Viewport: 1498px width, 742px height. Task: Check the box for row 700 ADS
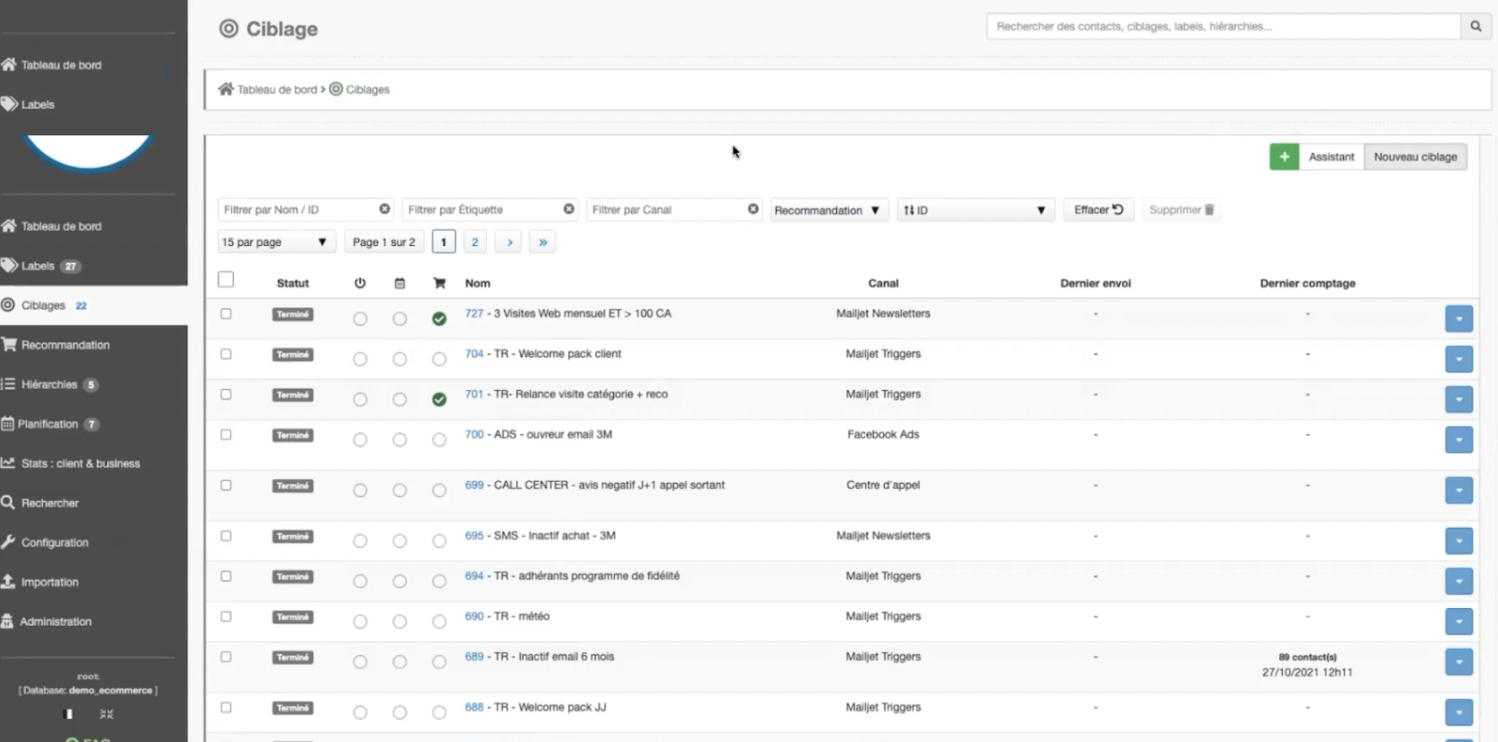click(226, 435)
